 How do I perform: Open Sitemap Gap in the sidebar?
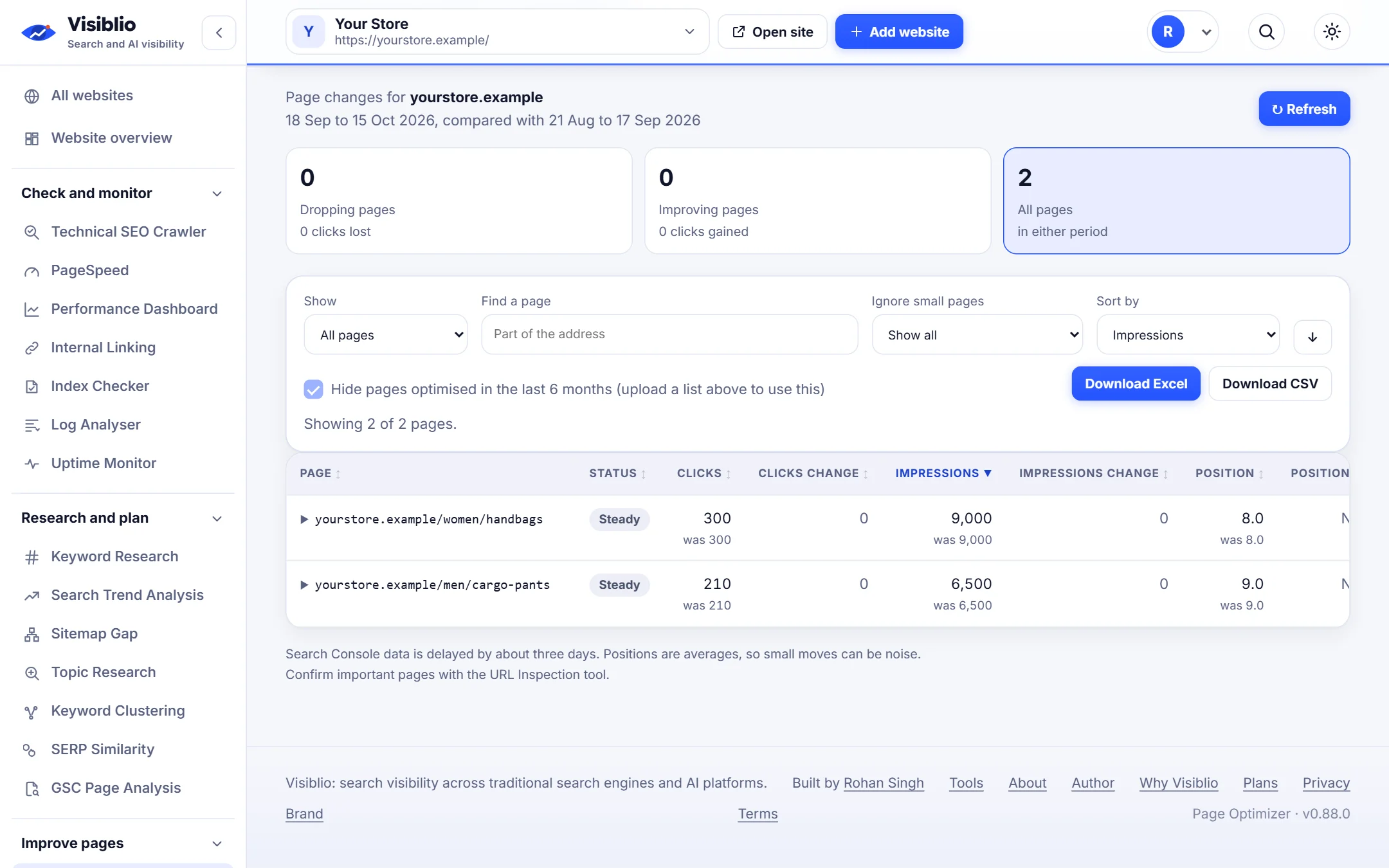pos(122,634)
